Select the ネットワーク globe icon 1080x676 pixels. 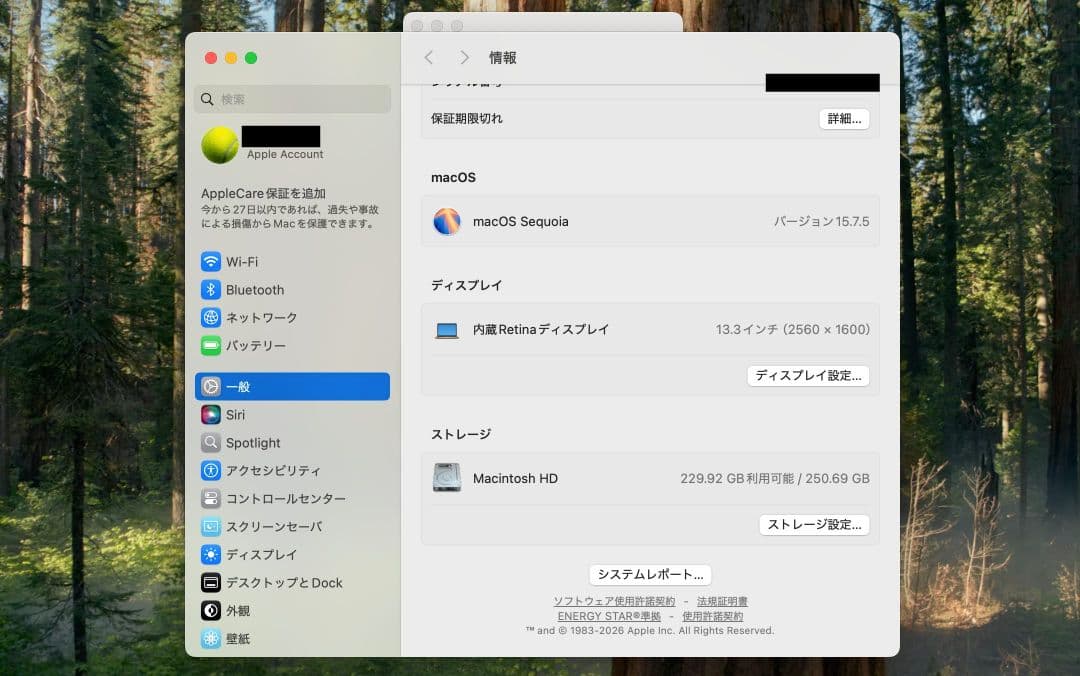(211, 318)
